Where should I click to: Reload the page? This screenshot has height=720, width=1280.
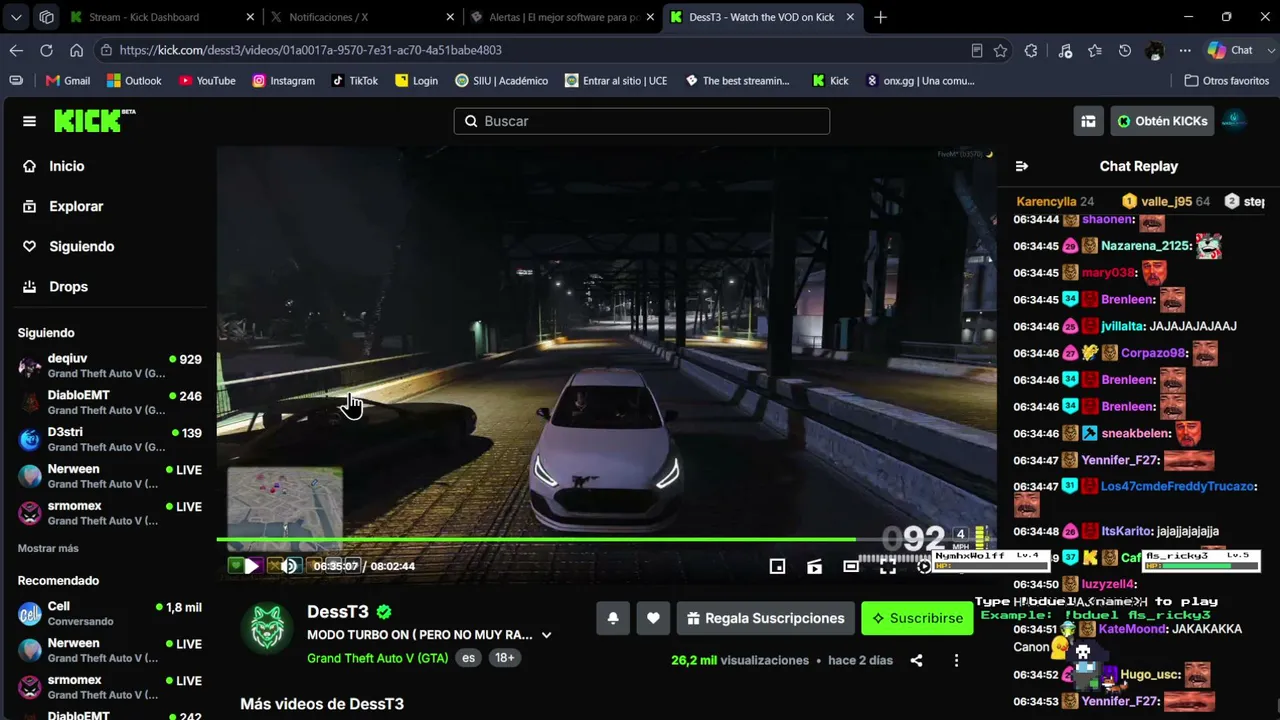click(x=46, y=50)
